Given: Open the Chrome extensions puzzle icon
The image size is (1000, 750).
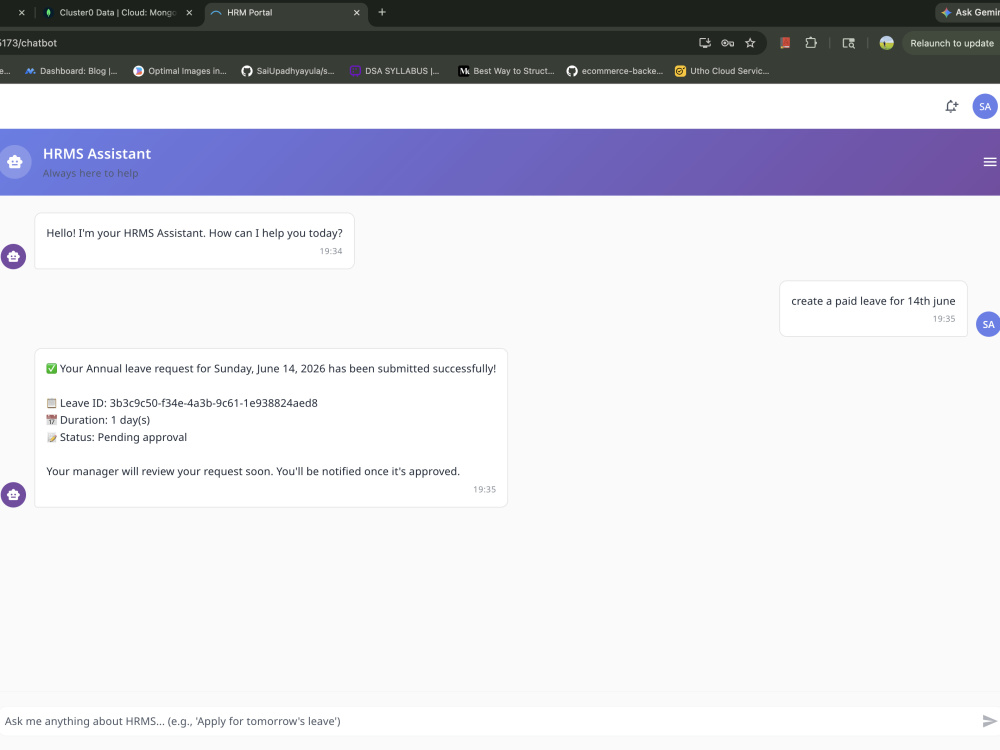Looking at the screenshot, I should (811, 43).
